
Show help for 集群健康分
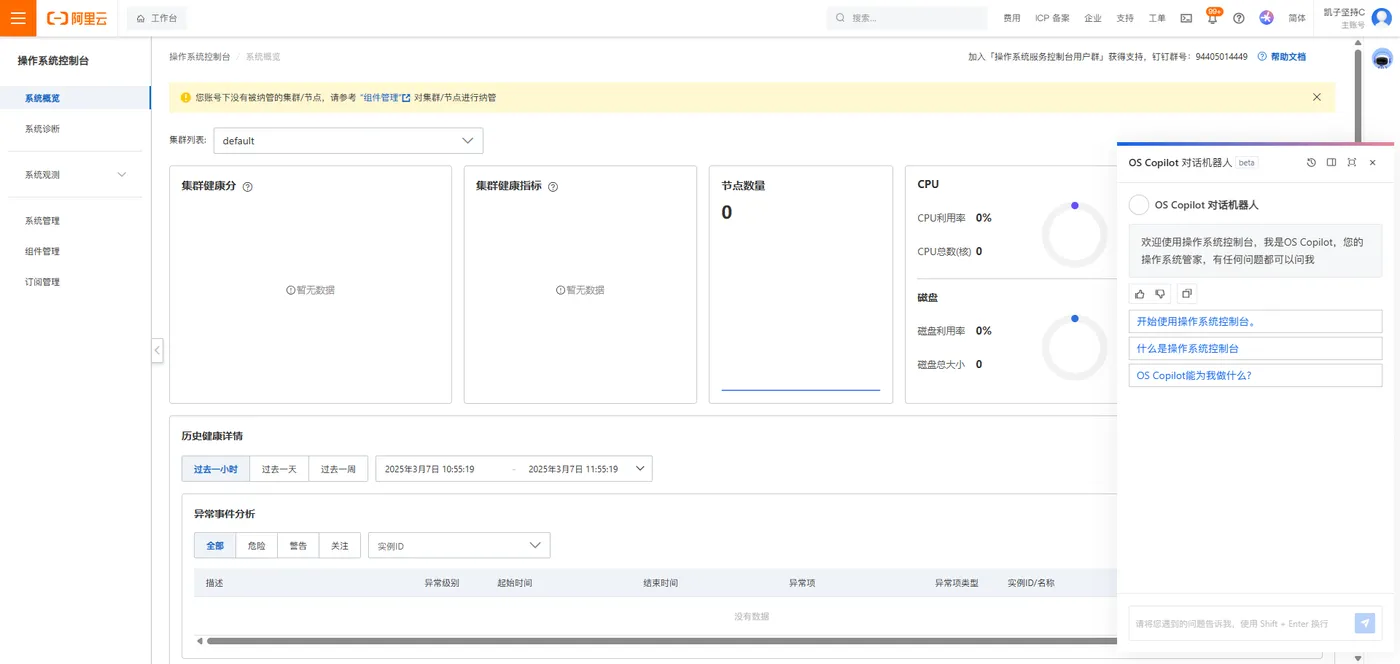point(247,186)
